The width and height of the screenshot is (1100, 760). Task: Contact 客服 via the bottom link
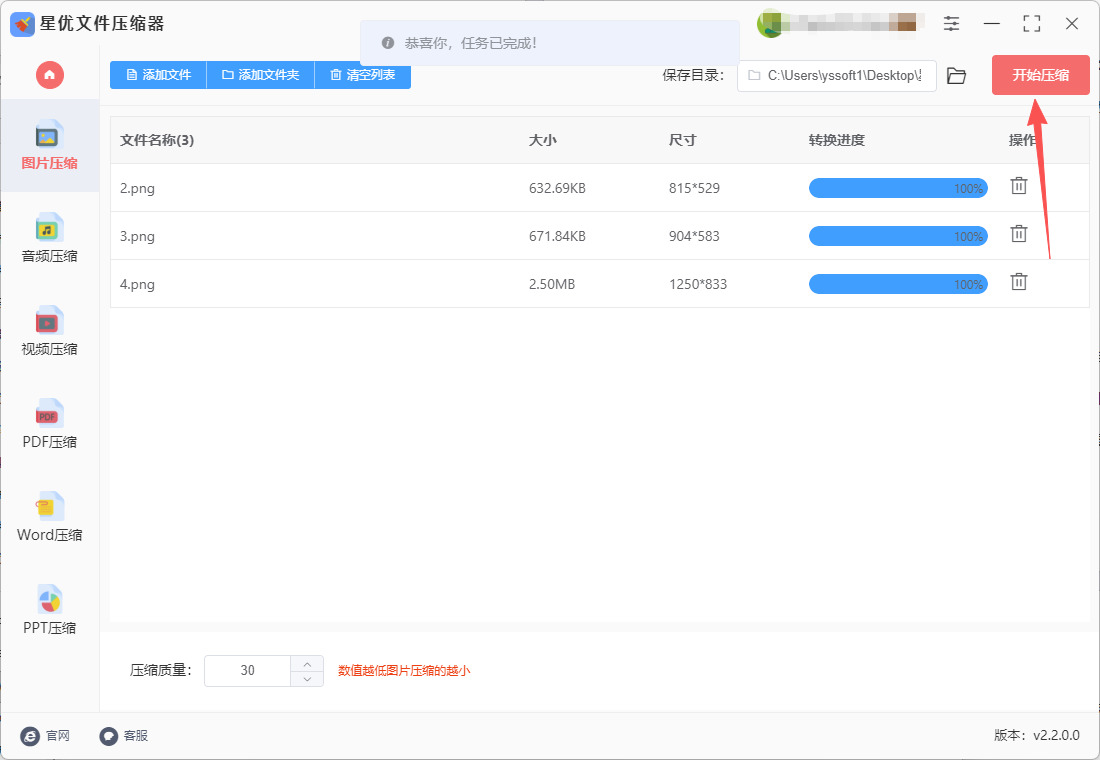pyautogui.click(x=124, y=736)
